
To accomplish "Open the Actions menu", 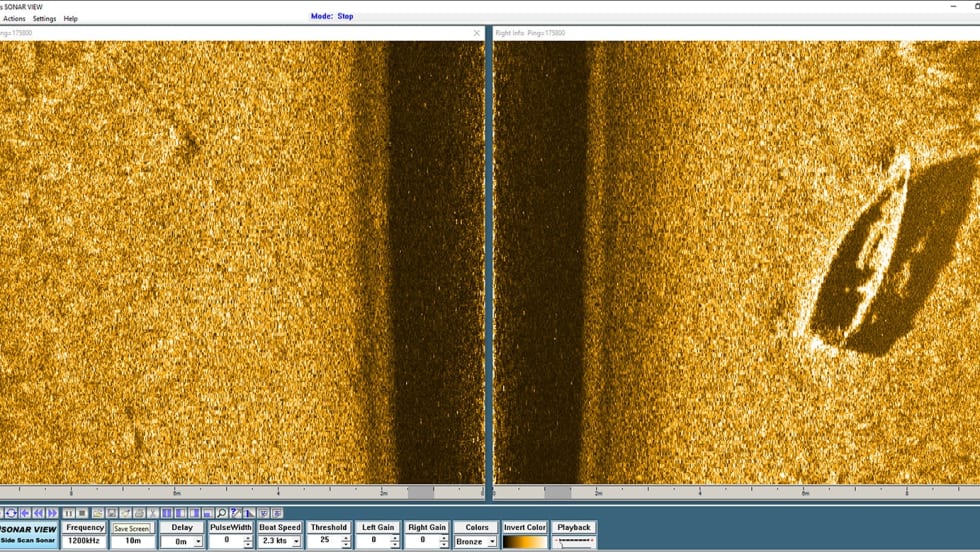I will (14, 19).
